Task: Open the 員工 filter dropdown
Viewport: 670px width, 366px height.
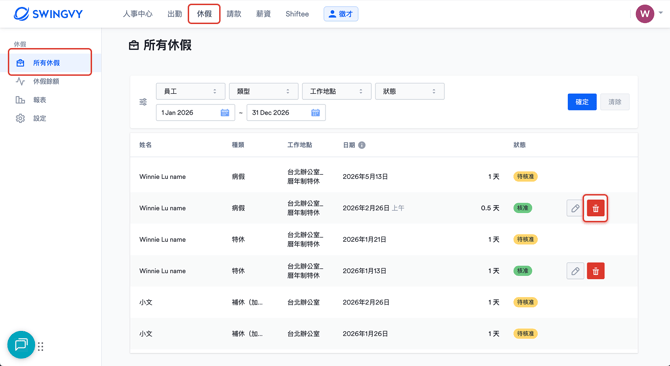Action: click(191, 91)
